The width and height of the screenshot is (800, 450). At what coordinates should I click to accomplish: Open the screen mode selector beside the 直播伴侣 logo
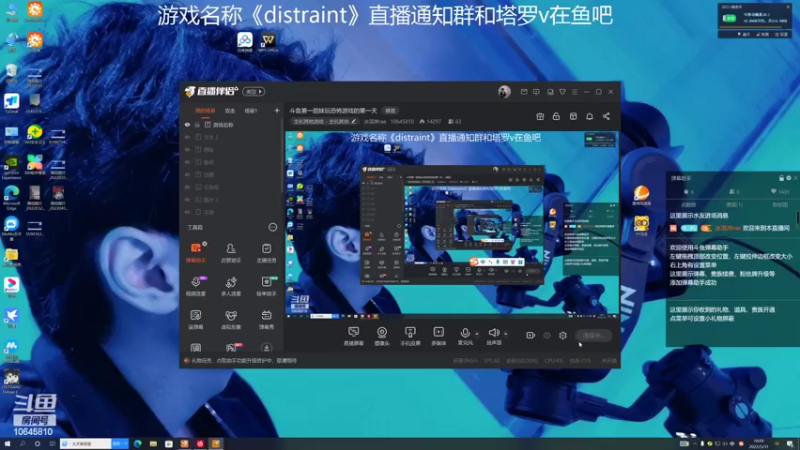254,92
